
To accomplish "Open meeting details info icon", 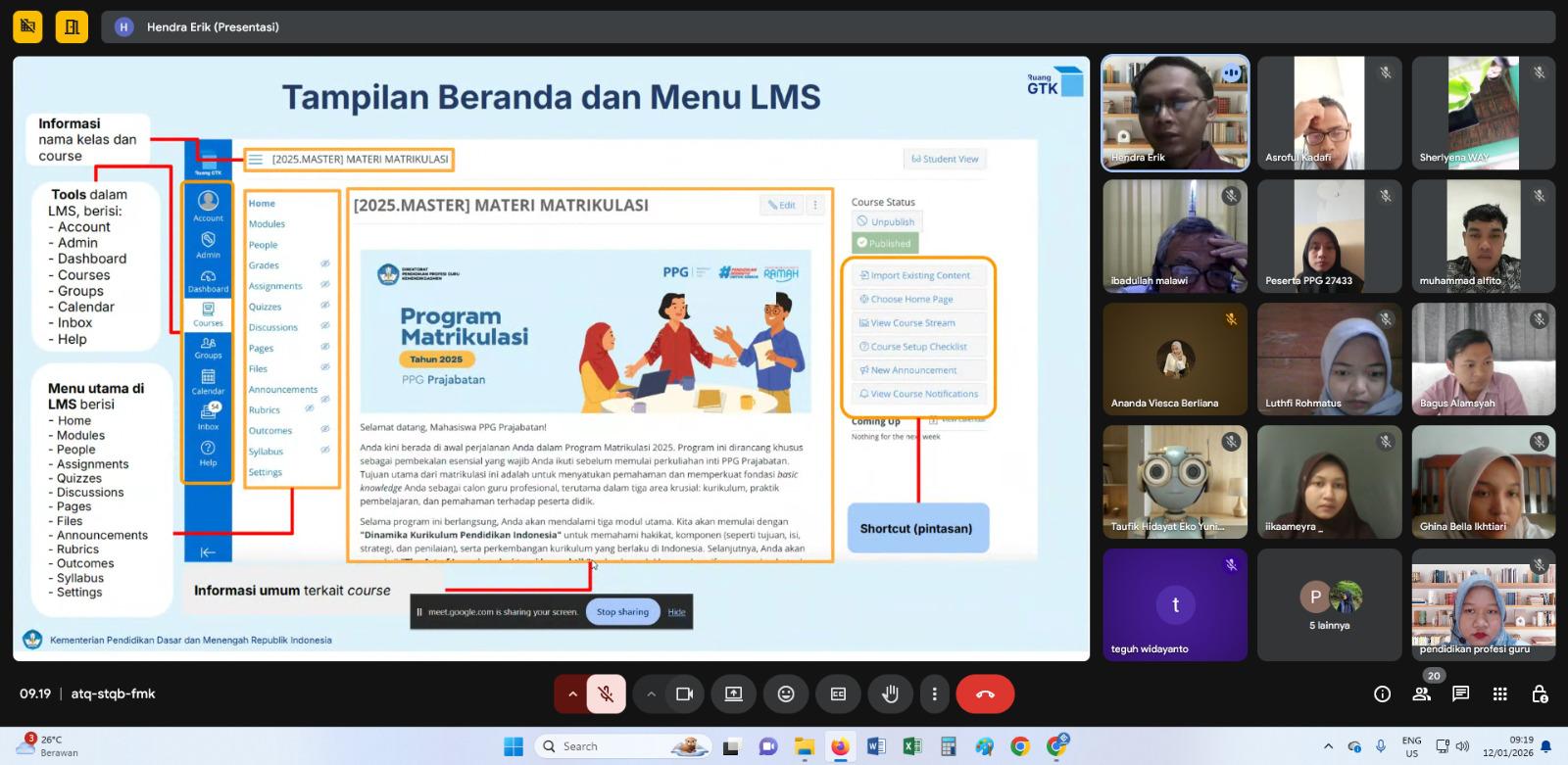I will coord(1382,694).
